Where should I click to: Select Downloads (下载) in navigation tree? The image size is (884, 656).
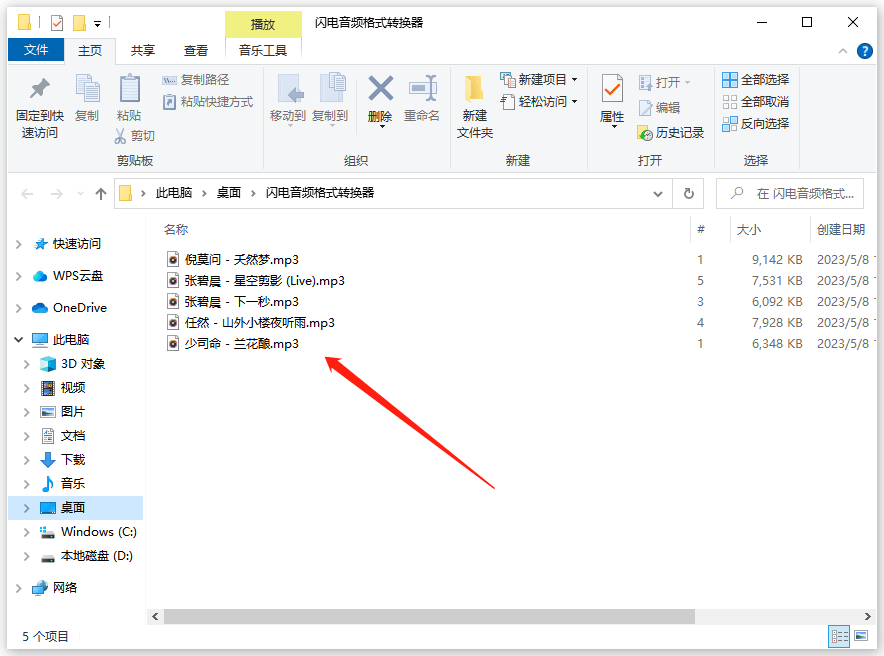pos(73,460)
